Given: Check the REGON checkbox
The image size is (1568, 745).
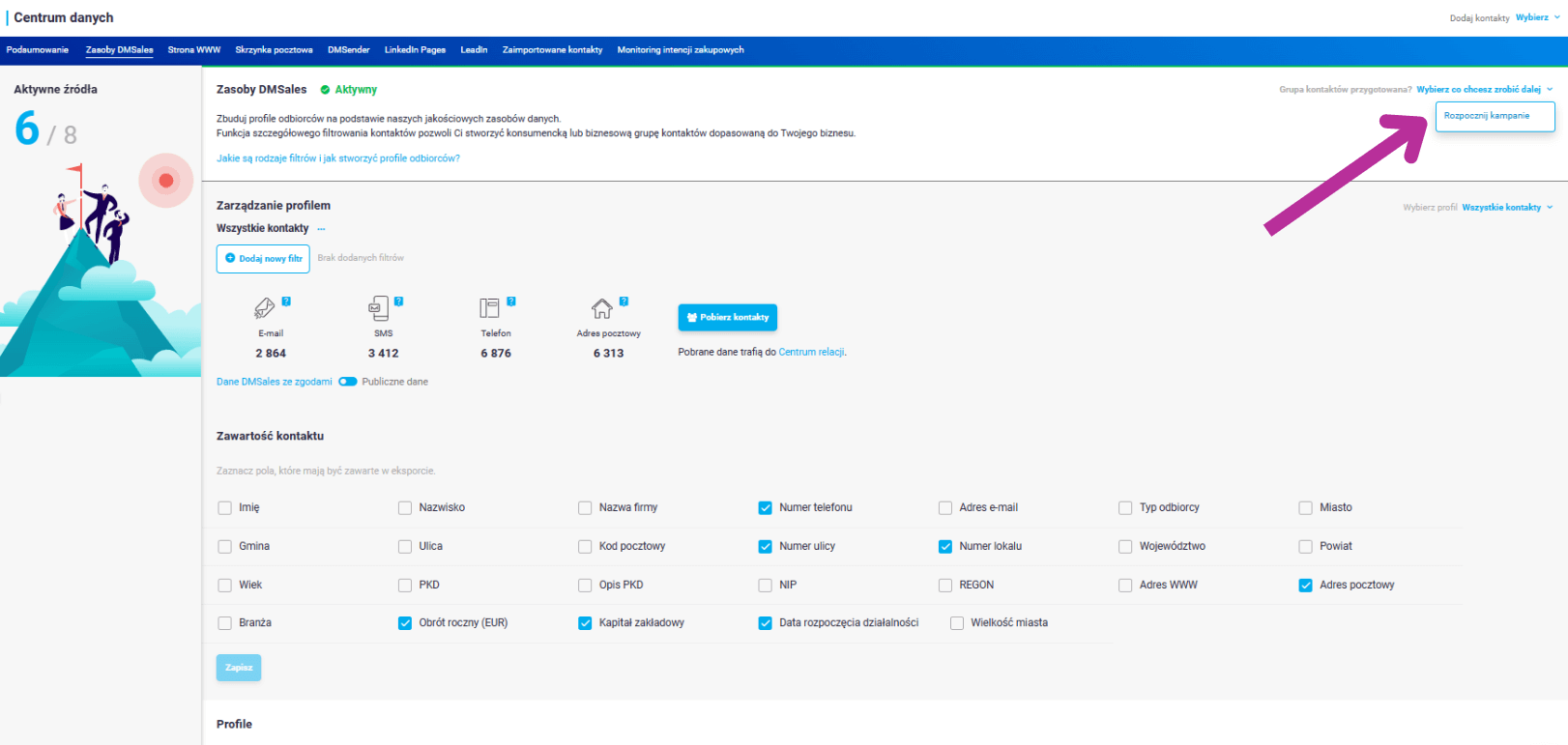Looking at the screenshot, I should tap(945, 585).
